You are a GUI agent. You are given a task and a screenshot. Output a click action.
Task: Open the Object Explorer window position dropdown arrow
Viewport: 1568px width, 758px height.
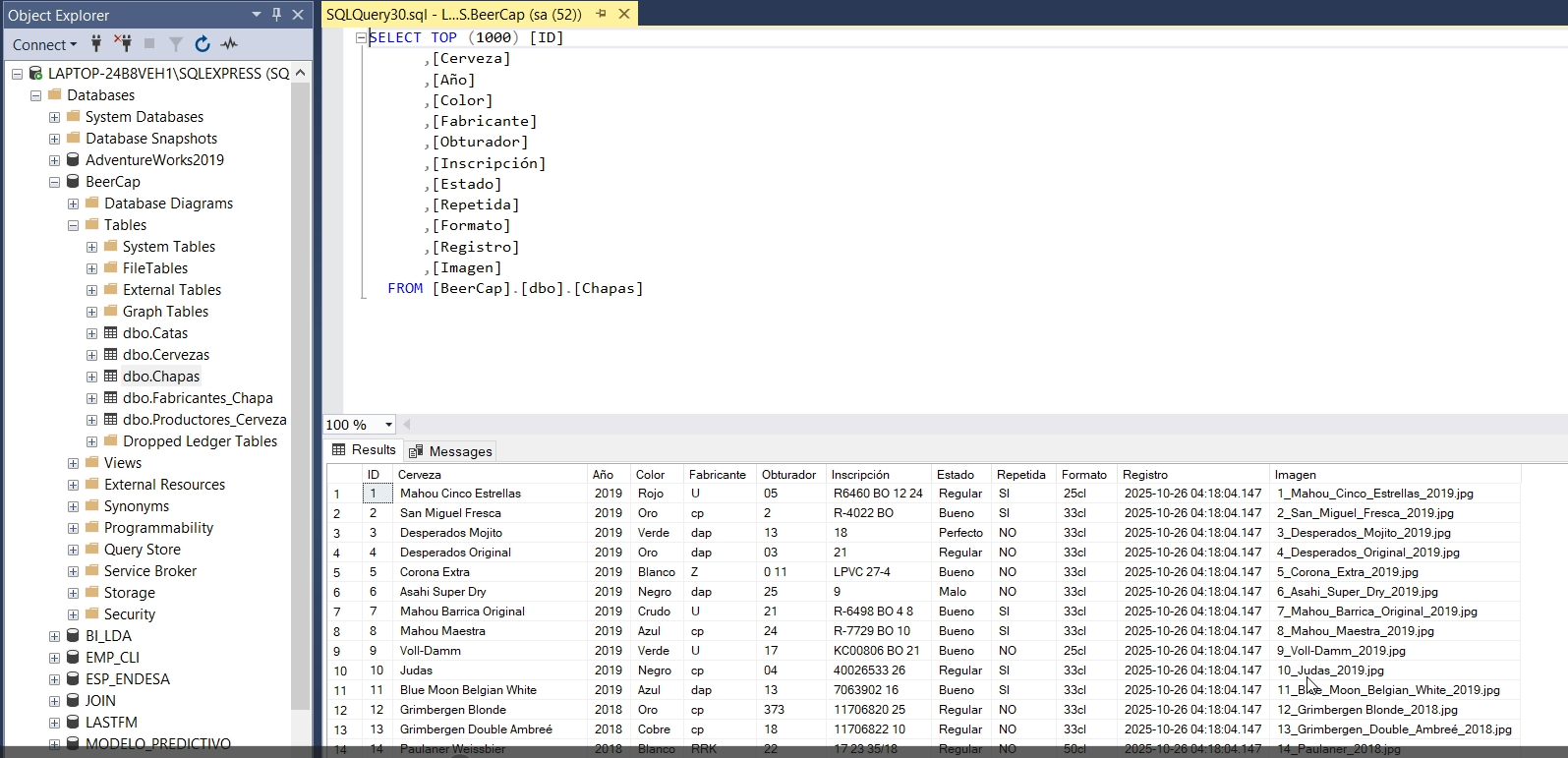coord(257,15)
